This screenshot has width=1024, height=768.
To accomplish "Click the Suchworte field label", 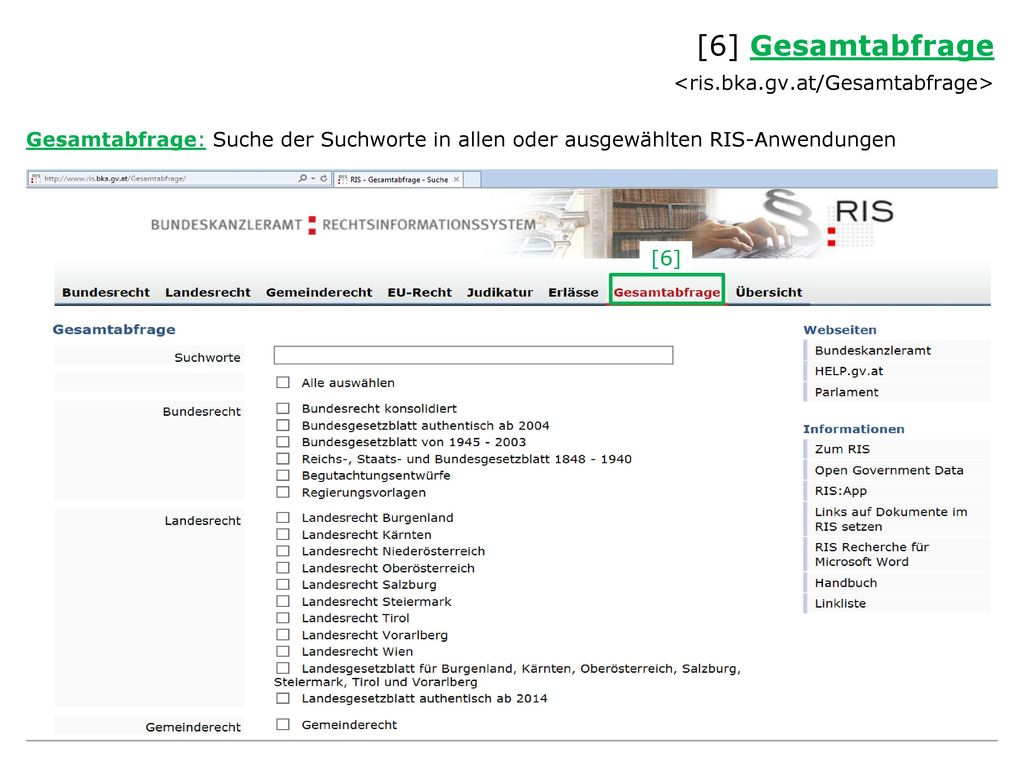I will (x=207, y=358).
